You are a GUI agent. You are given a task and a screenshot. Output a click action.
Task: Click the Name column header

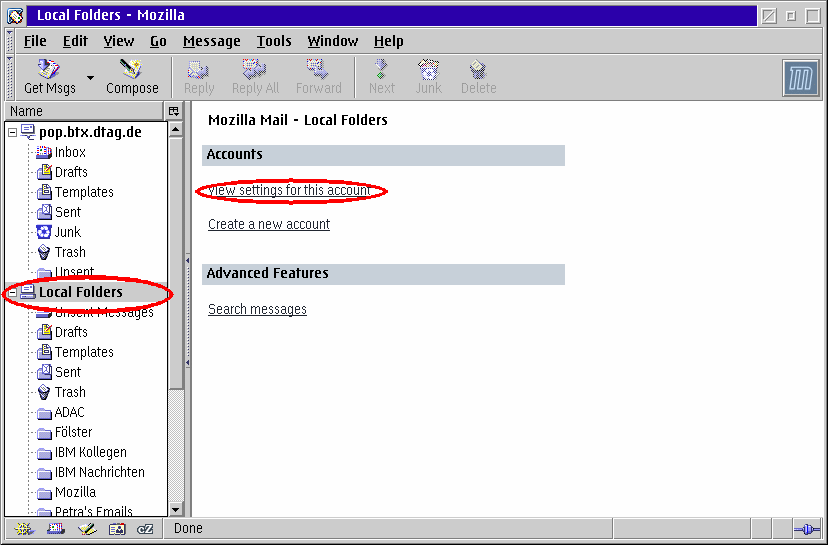coord(84,111)
